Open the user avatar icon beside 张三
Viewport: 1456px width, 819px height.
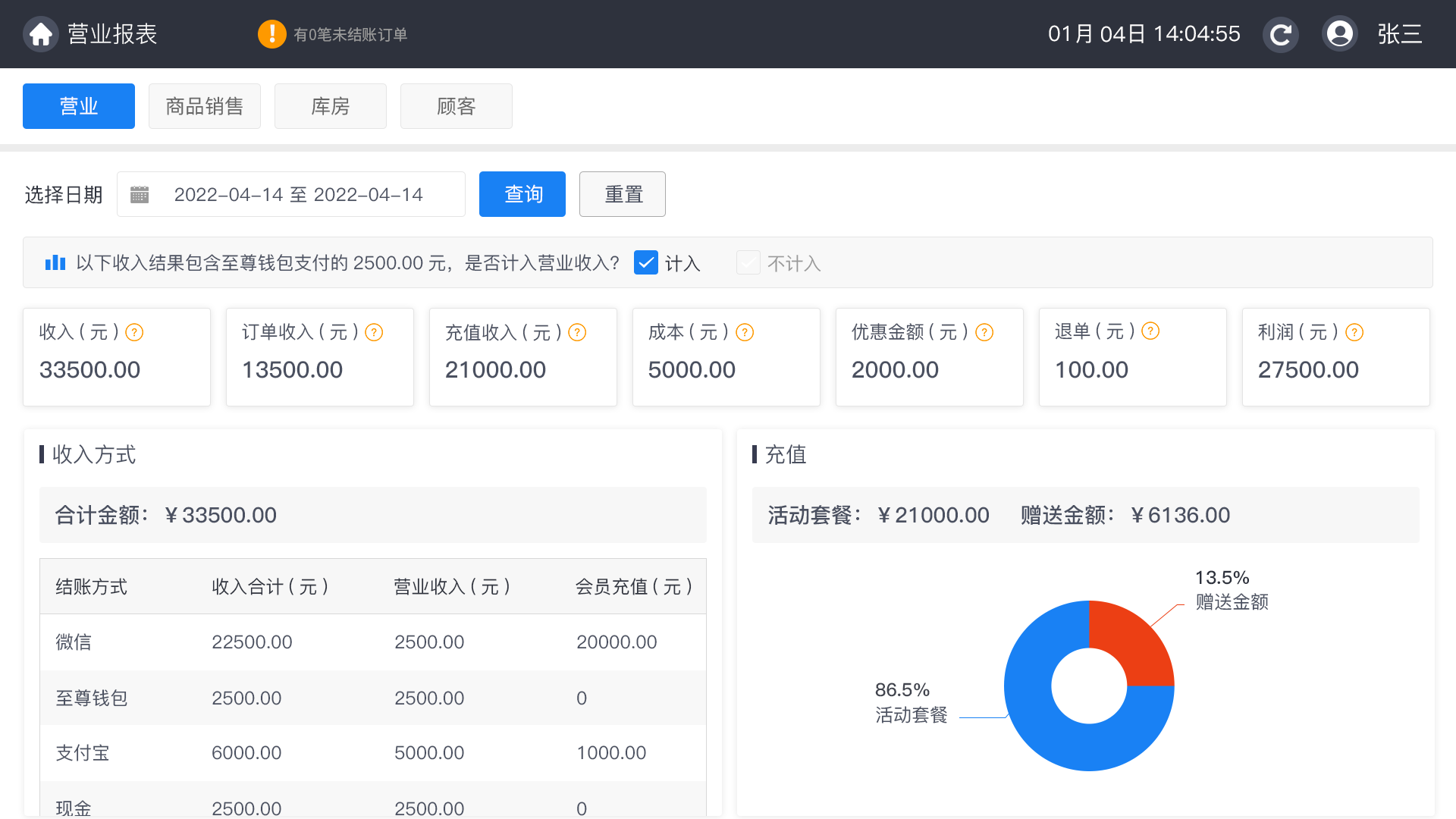1339,34
